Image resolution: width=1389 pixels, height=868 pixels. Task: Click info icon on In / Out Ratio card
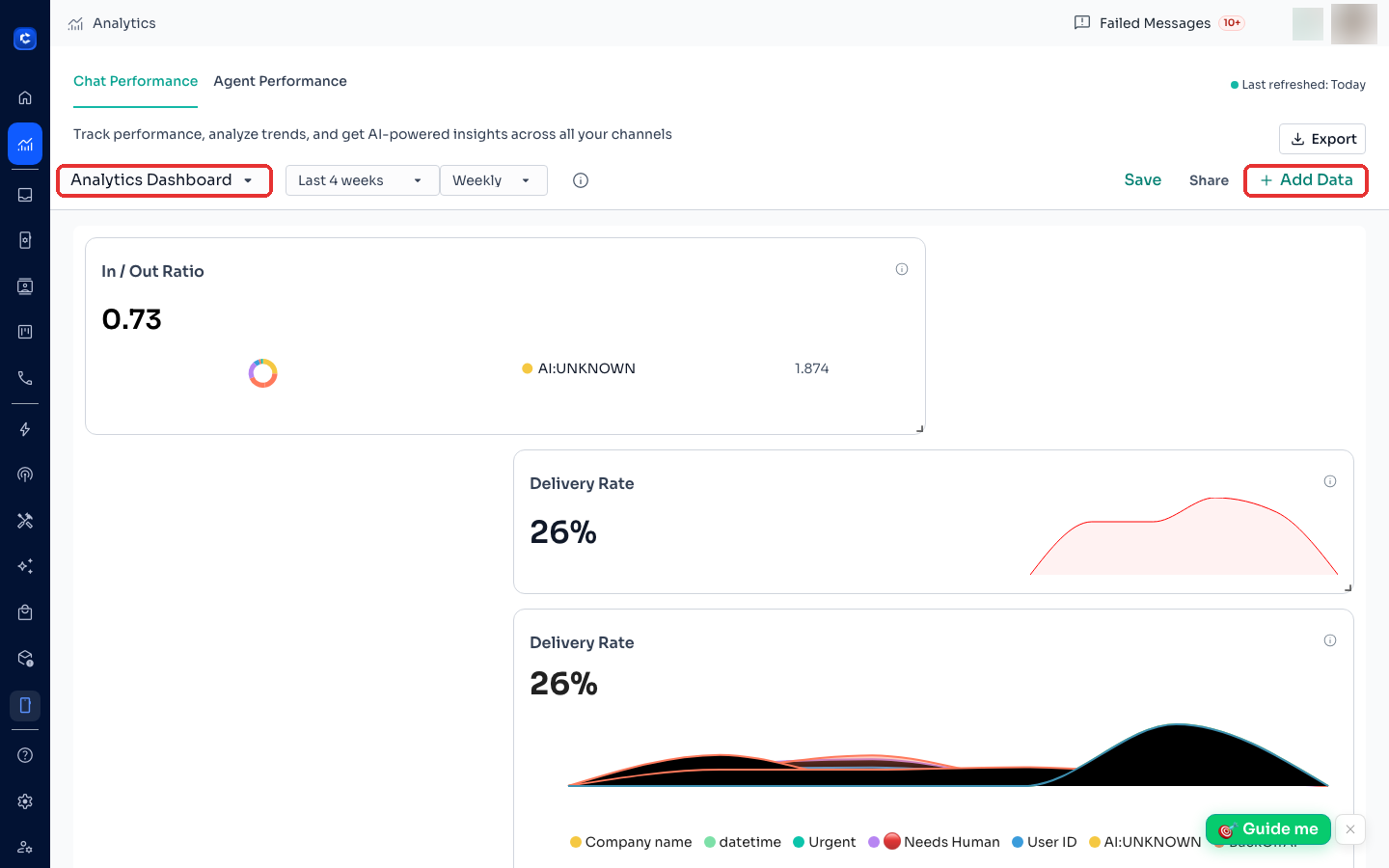902,269
